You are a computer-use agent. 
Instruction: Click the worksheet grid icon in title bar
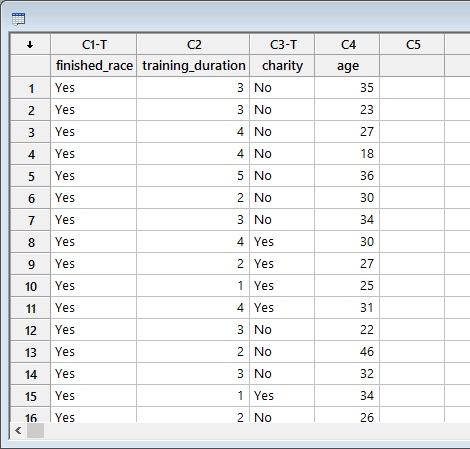(x=18, y=19)
